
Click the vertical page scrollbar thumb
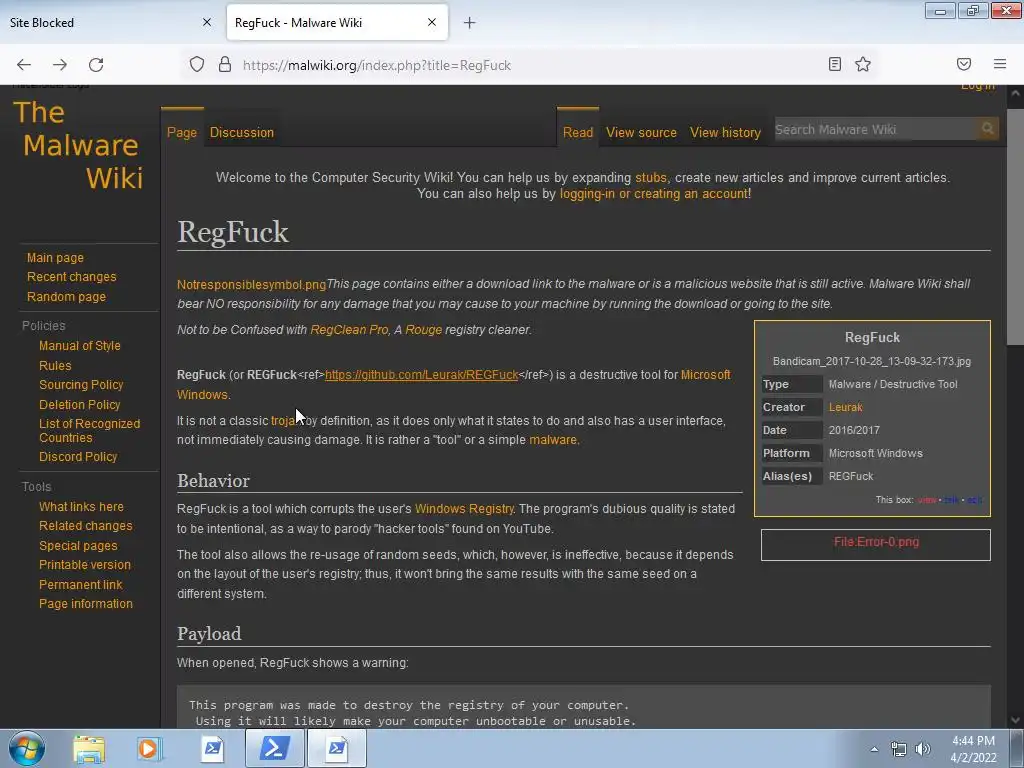click(1016, 227)
